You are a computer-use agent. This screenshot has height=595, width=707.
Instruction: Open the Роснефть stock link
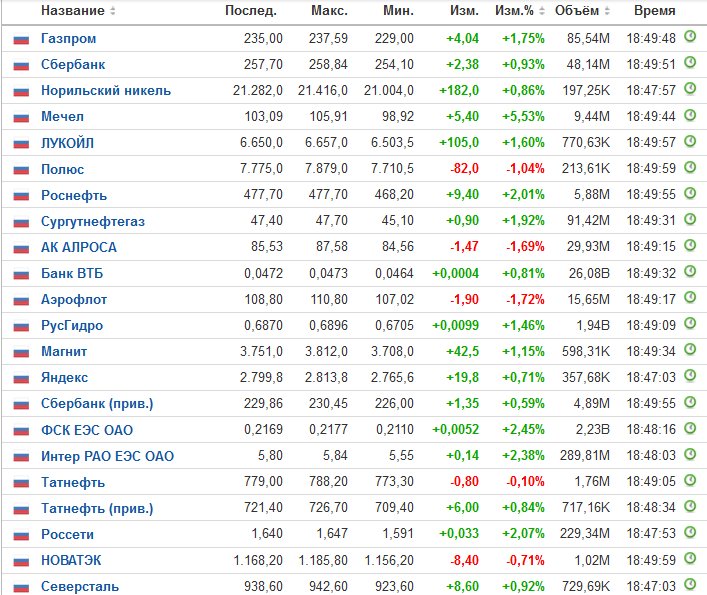[74, 195]
